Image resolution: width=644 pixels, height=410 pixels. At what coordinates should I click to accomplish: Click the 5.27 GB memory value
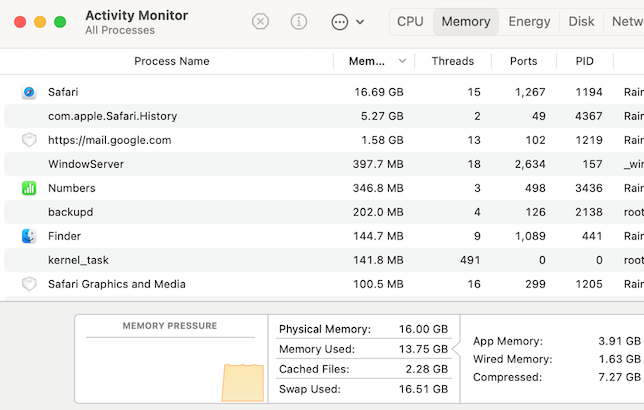coord(382,116)
